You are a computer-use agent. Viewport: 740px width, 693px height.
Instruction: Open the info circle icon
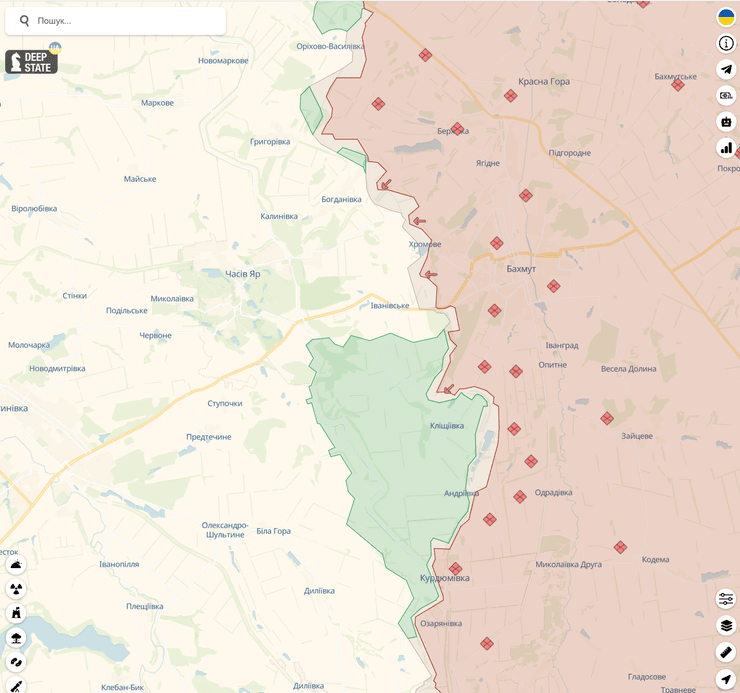click(x=726, y=43)
